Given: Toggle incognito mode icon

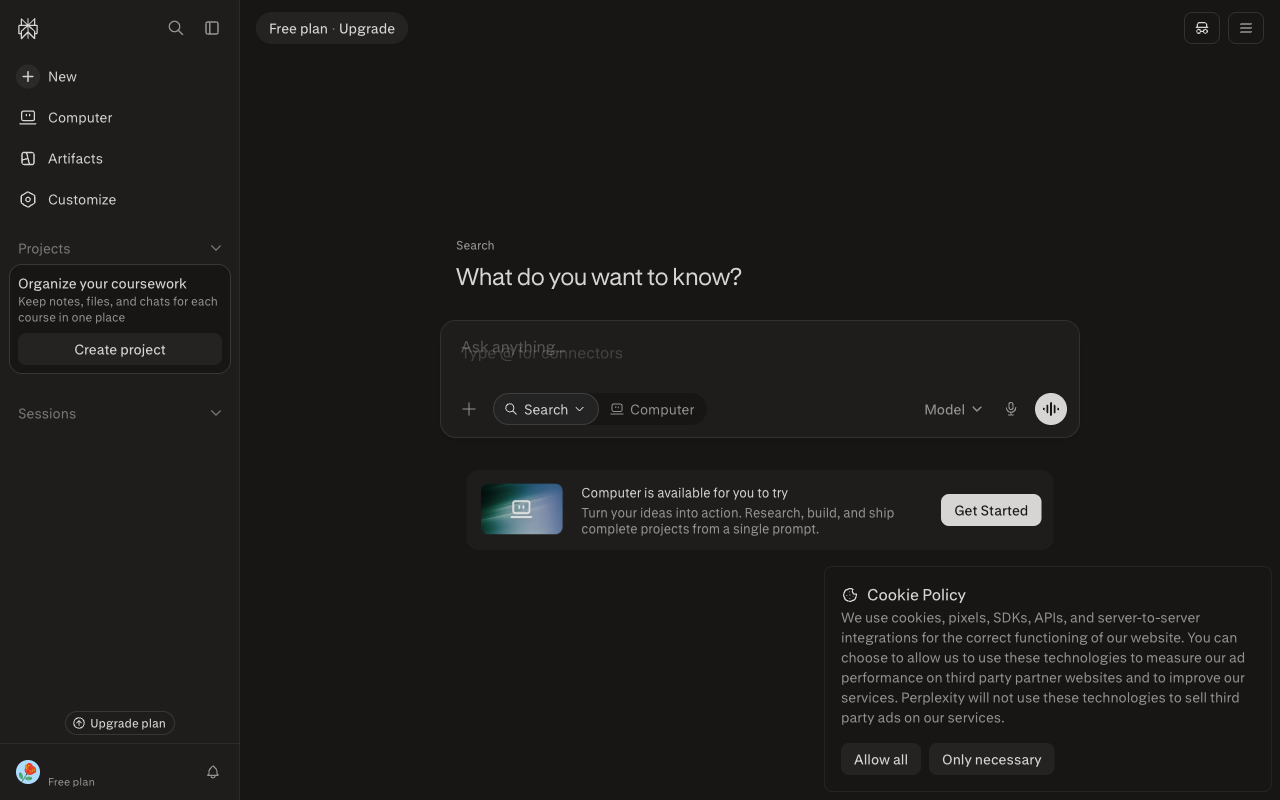Looking at the screenshot, I should click(x=1202, y=28).
